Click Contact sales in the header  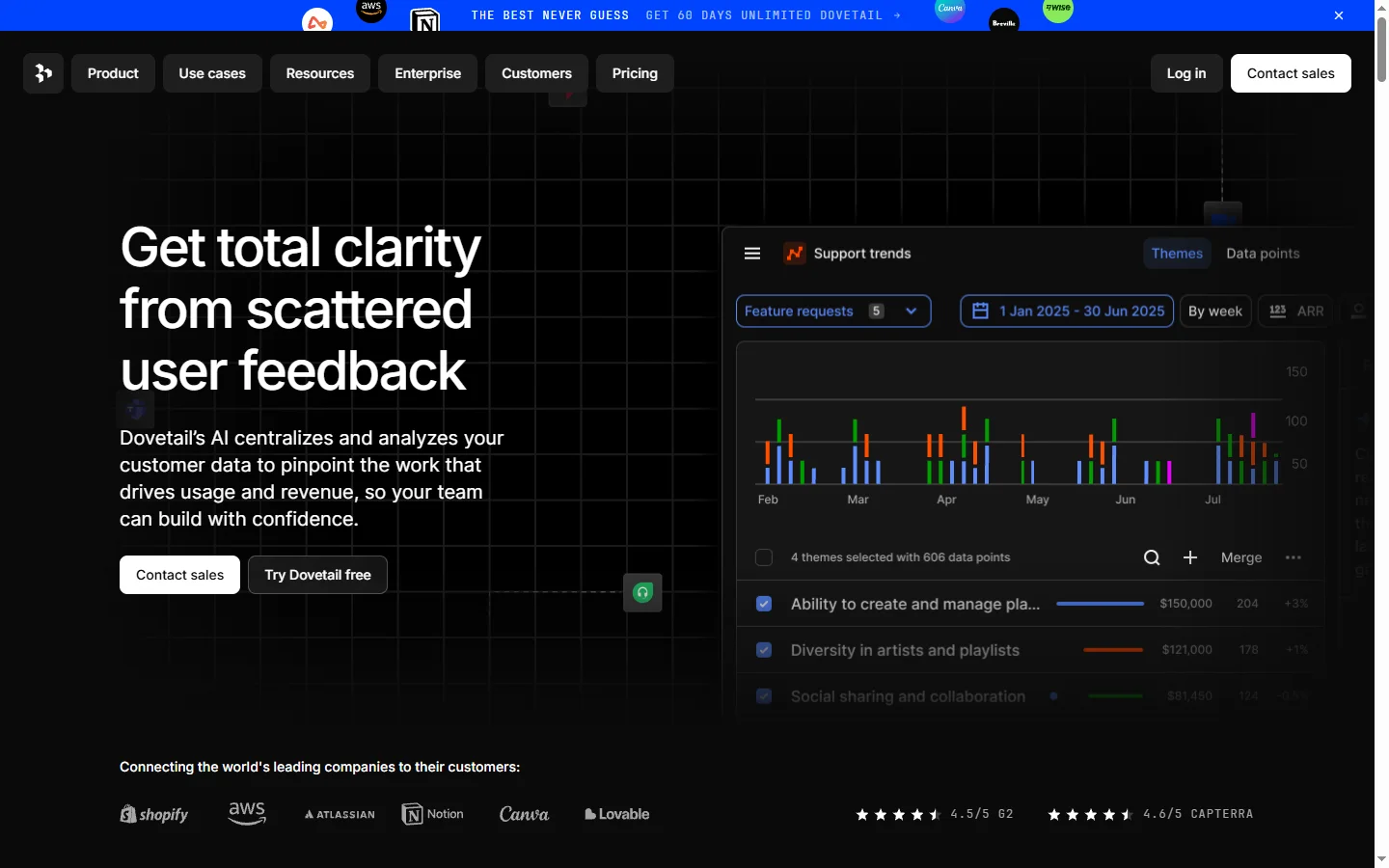tap(1291, 73)
